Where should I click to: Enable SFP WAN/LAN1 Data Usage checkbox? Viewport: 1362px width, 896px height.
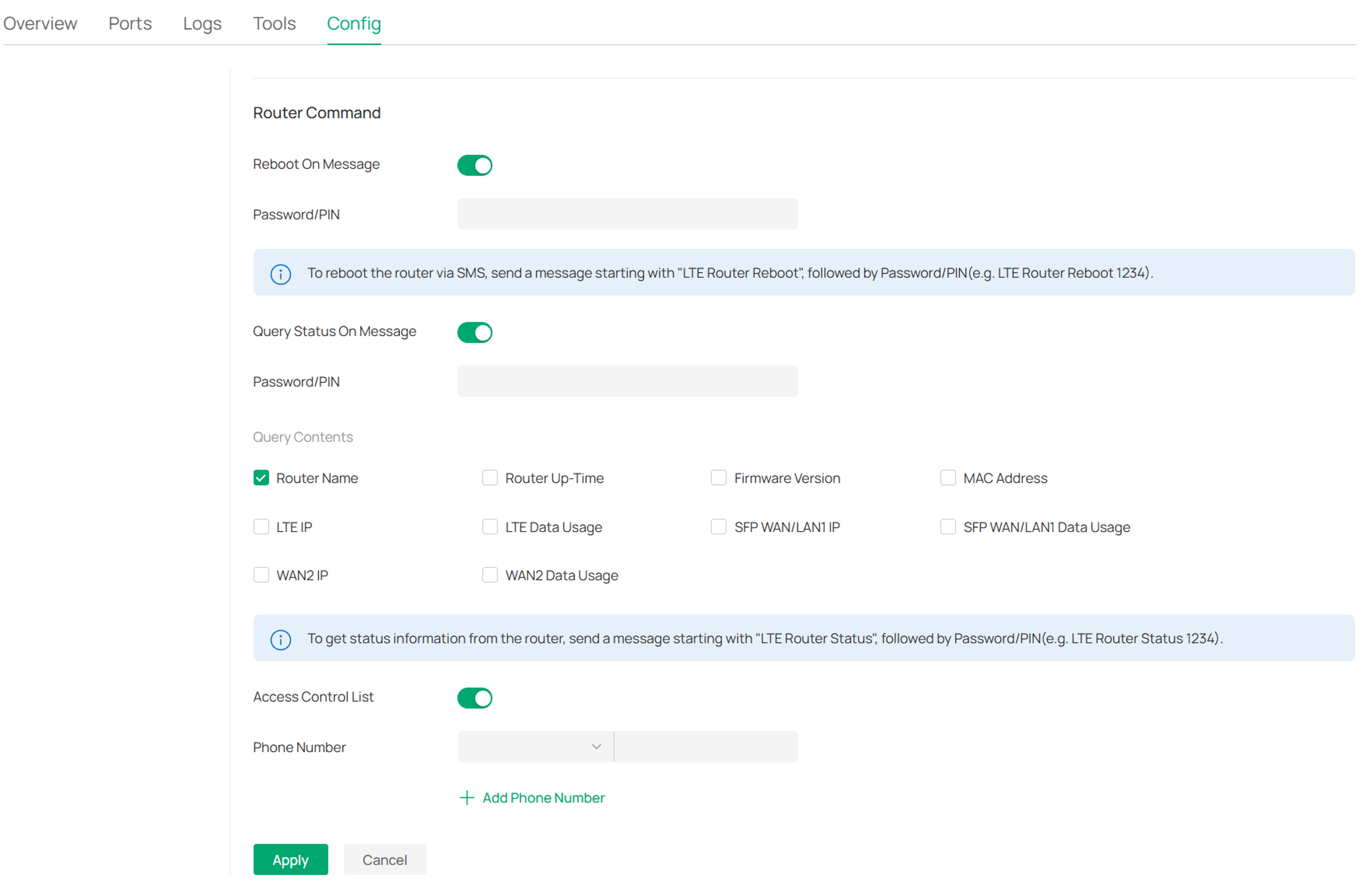point(948,526)
